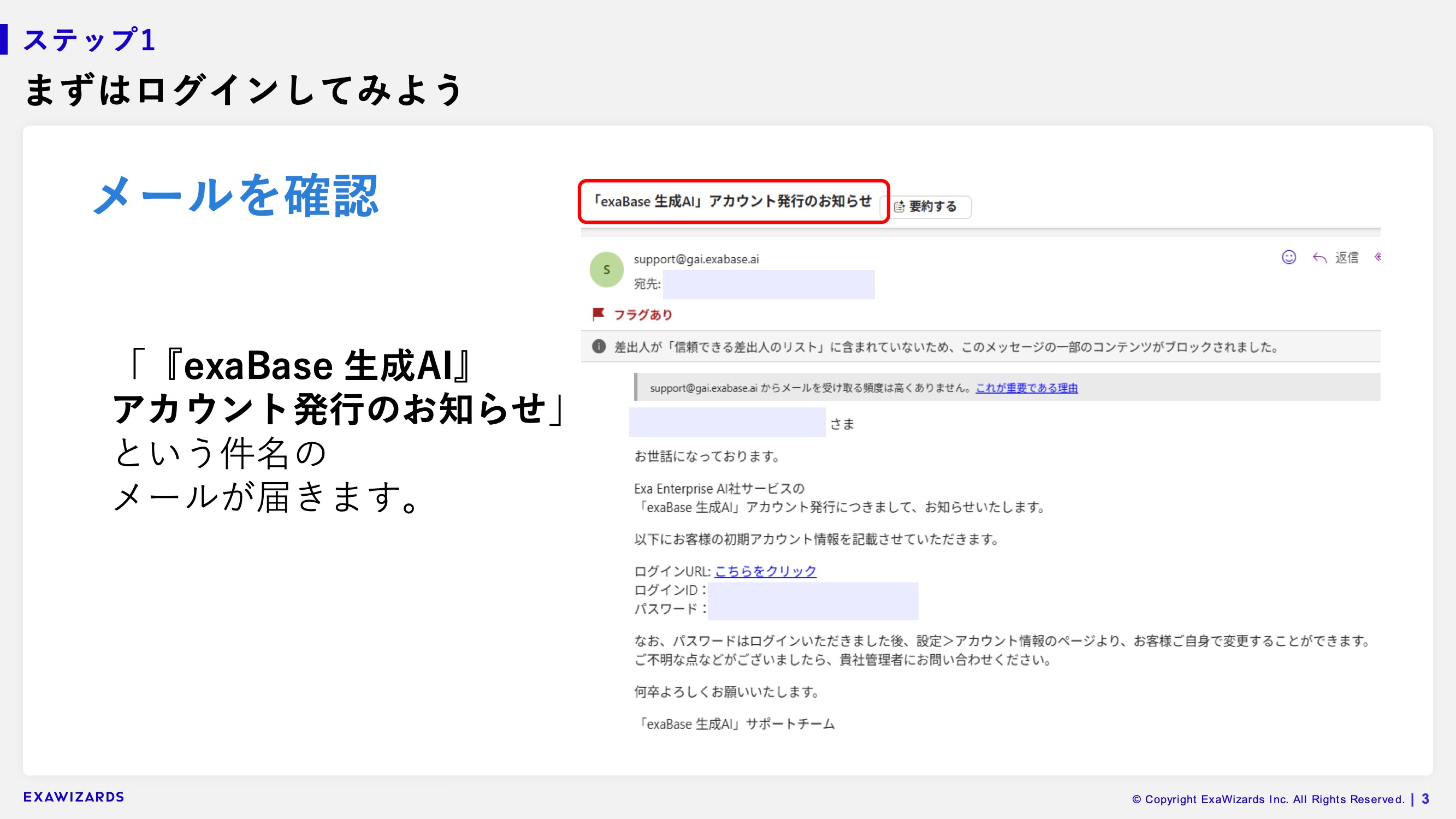Click the red flag icon
Screen dimensions: 1456x819
point(599,314)
